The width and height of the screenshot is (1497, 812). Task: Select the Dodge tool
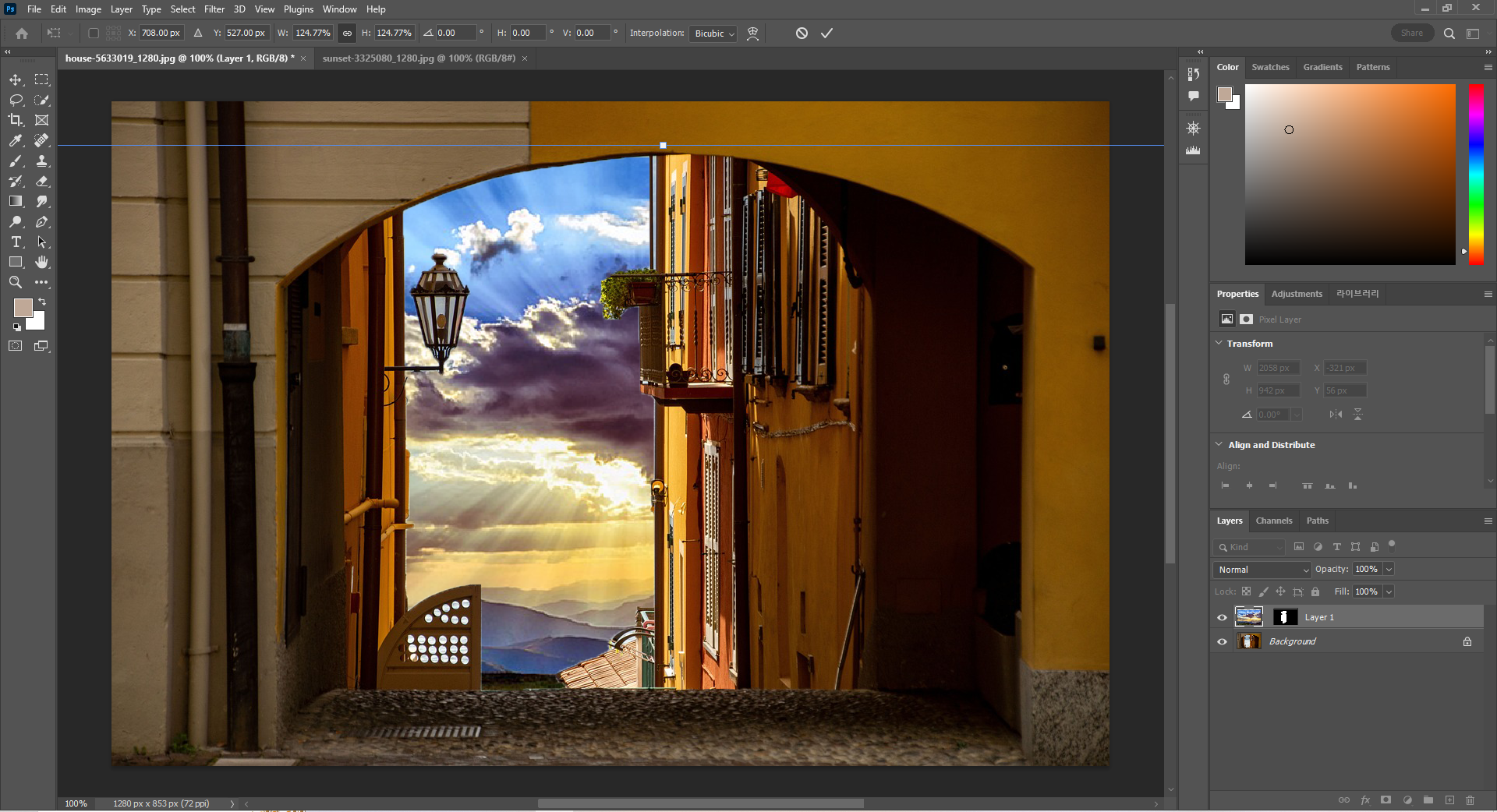coord(16,221)
